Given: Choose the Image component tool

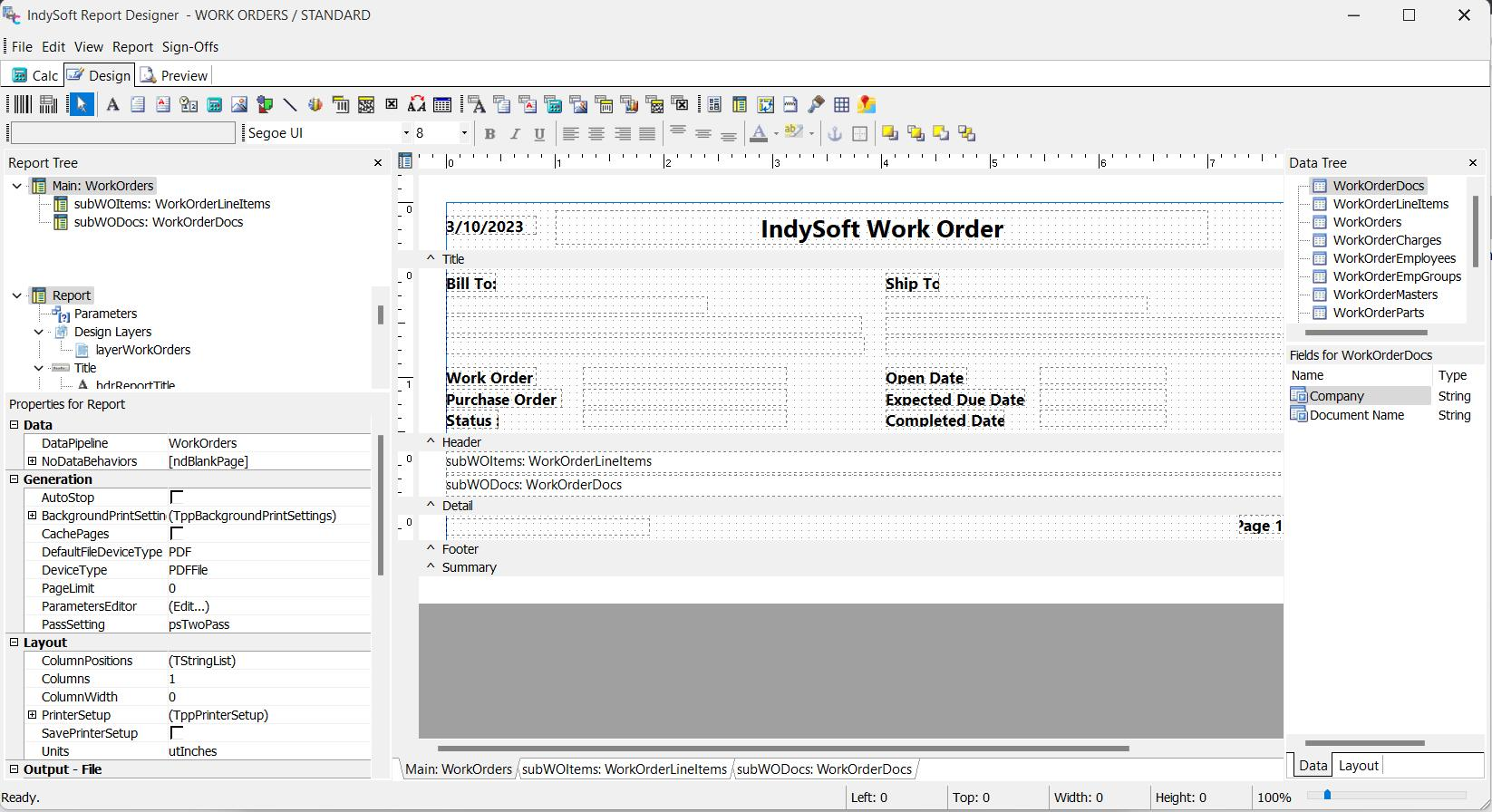Looking at the screenshot, I should tap(239, 104).
